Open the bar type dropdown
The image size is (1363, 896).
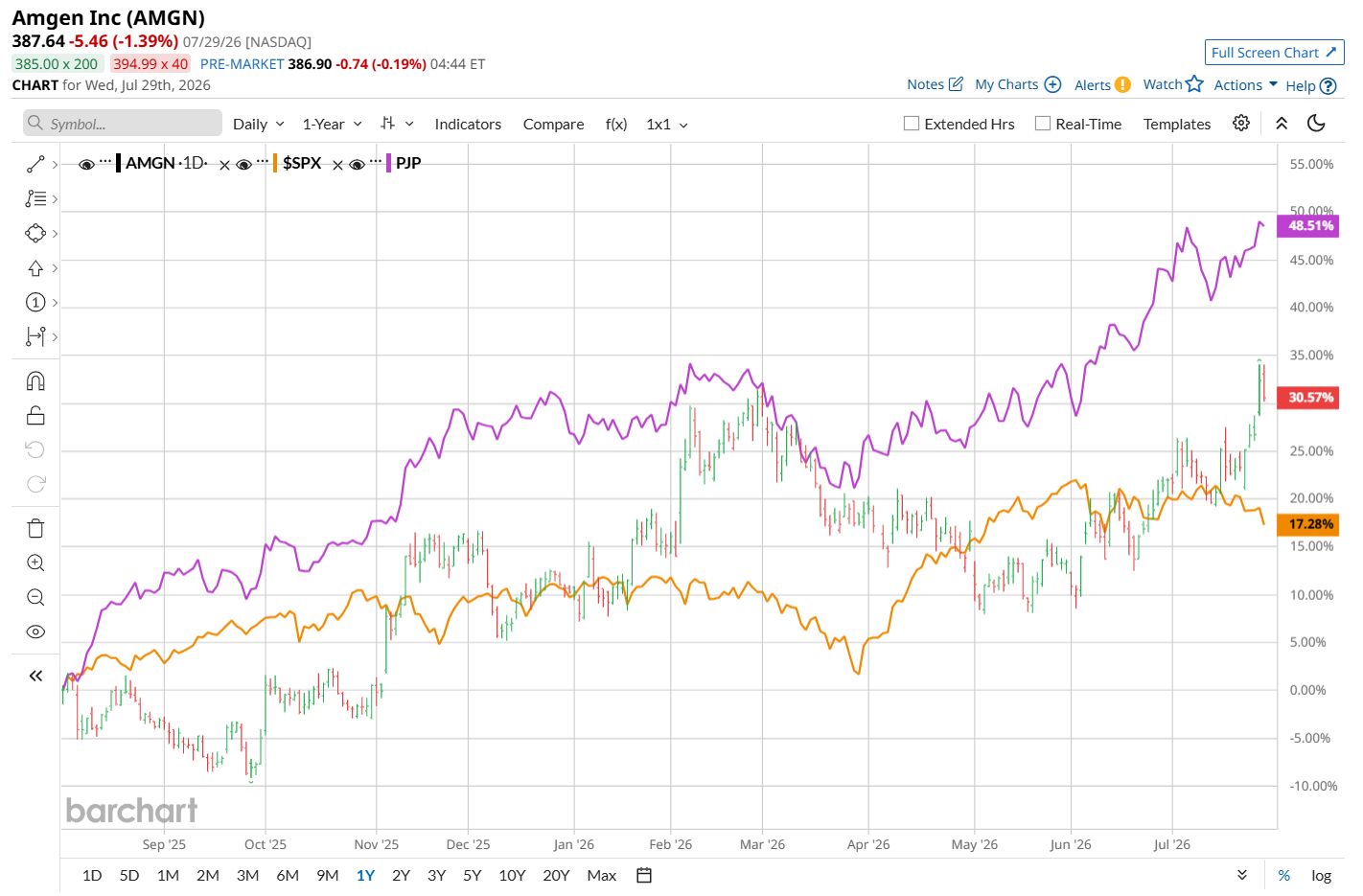click(x=397, y=124)
